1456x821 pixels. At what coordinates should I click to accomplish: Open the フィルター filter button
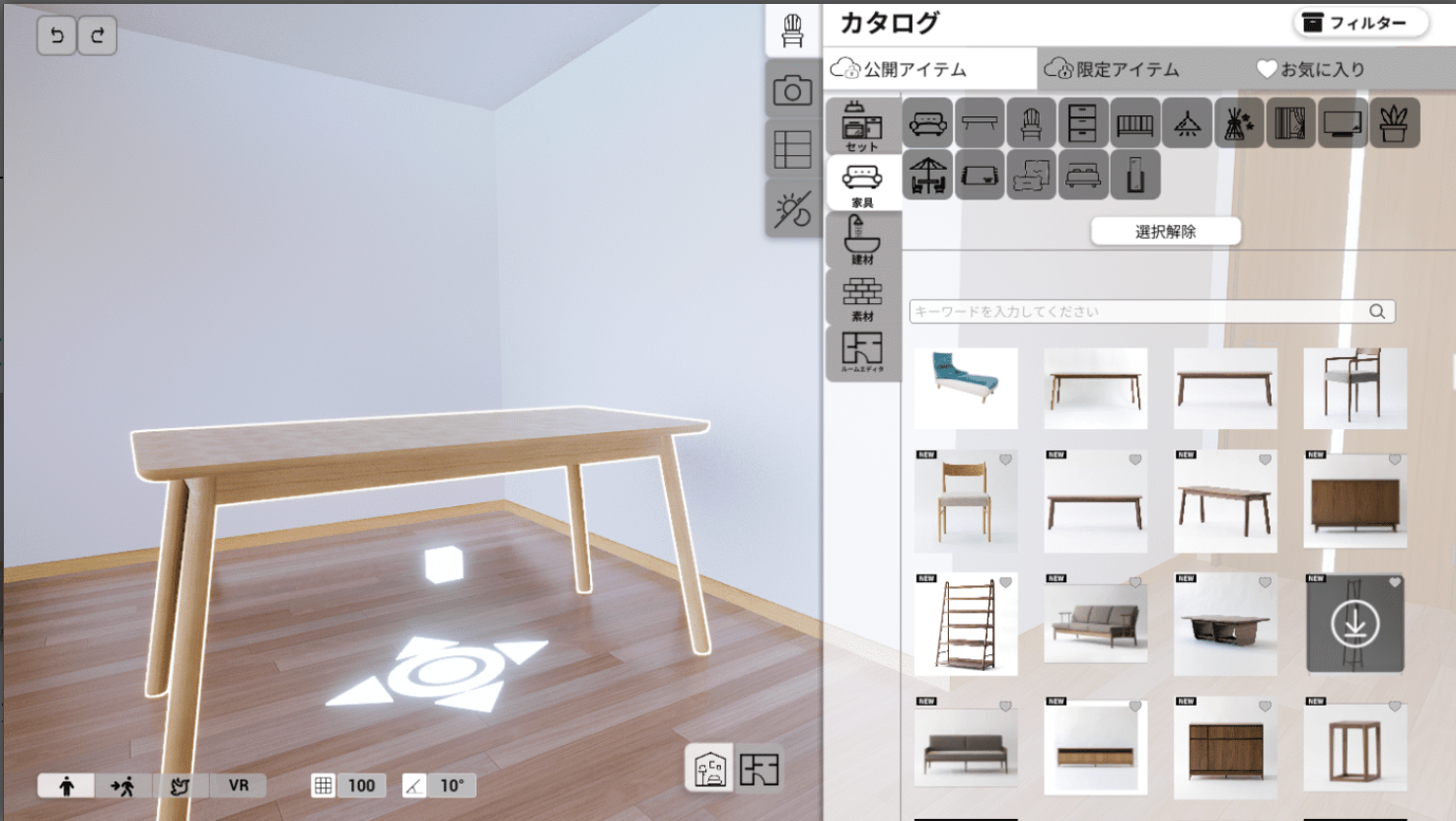click(1360, 23)
